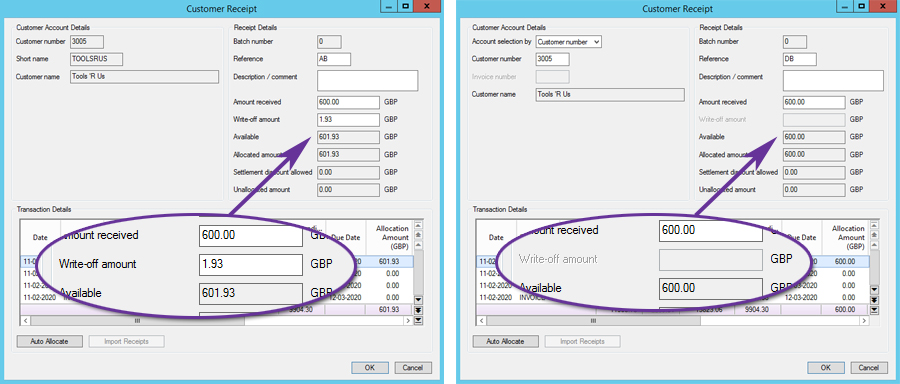Click the Reference field containing DB
This screenshot has height=384, width=900.
[x=800, y=59]
